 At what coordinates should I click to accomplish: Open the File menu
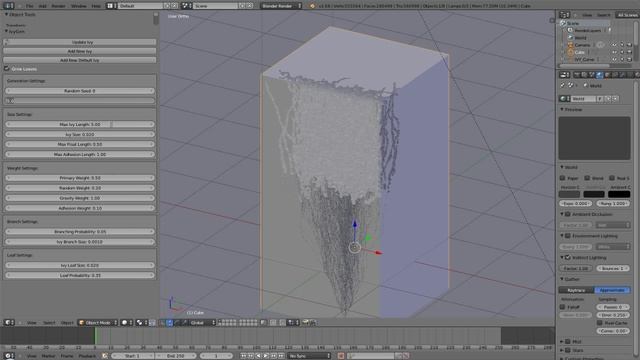coord(30,6)
